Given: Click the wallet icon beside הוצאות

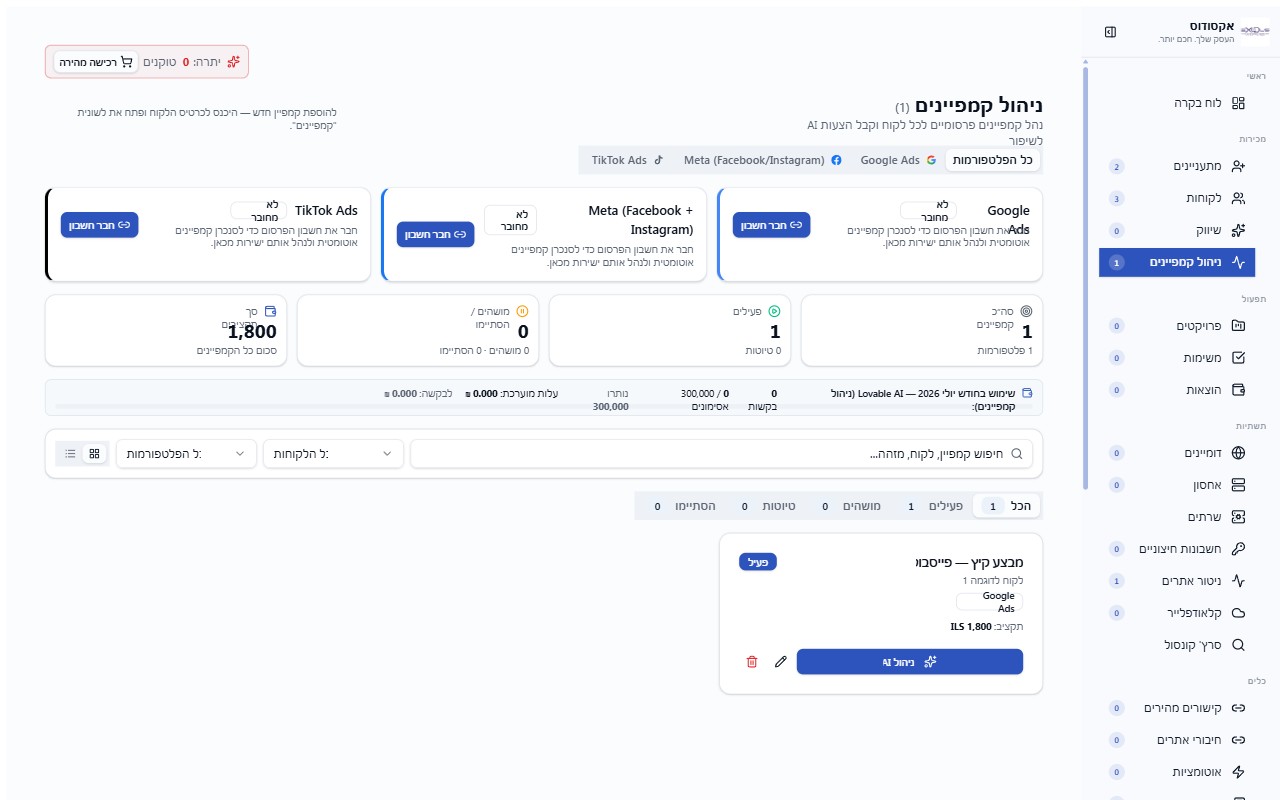Looking at the screenshot, I should click(1238, 389).
